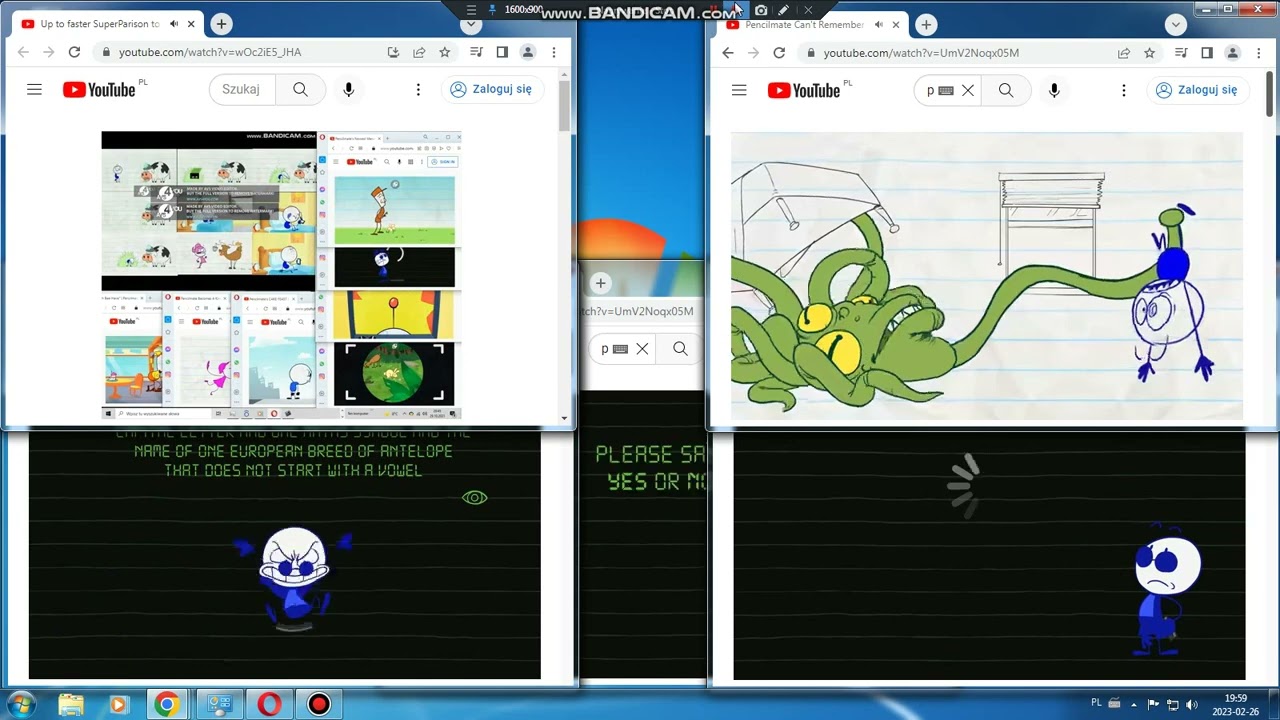Open YouTube settings dots in right window
The height and width of the screenshot is (720, 1280).
1123,90
